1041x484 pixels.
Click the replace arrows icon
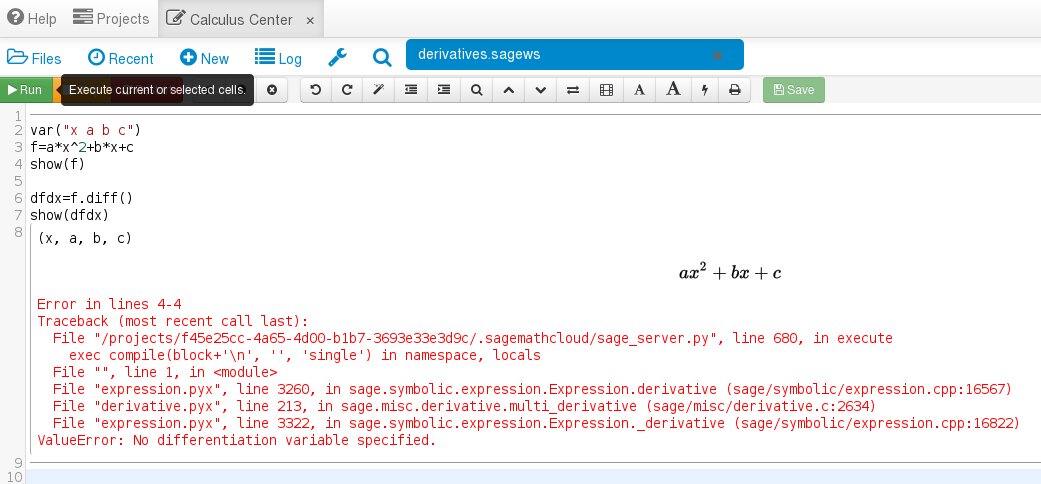click(573, 90)
